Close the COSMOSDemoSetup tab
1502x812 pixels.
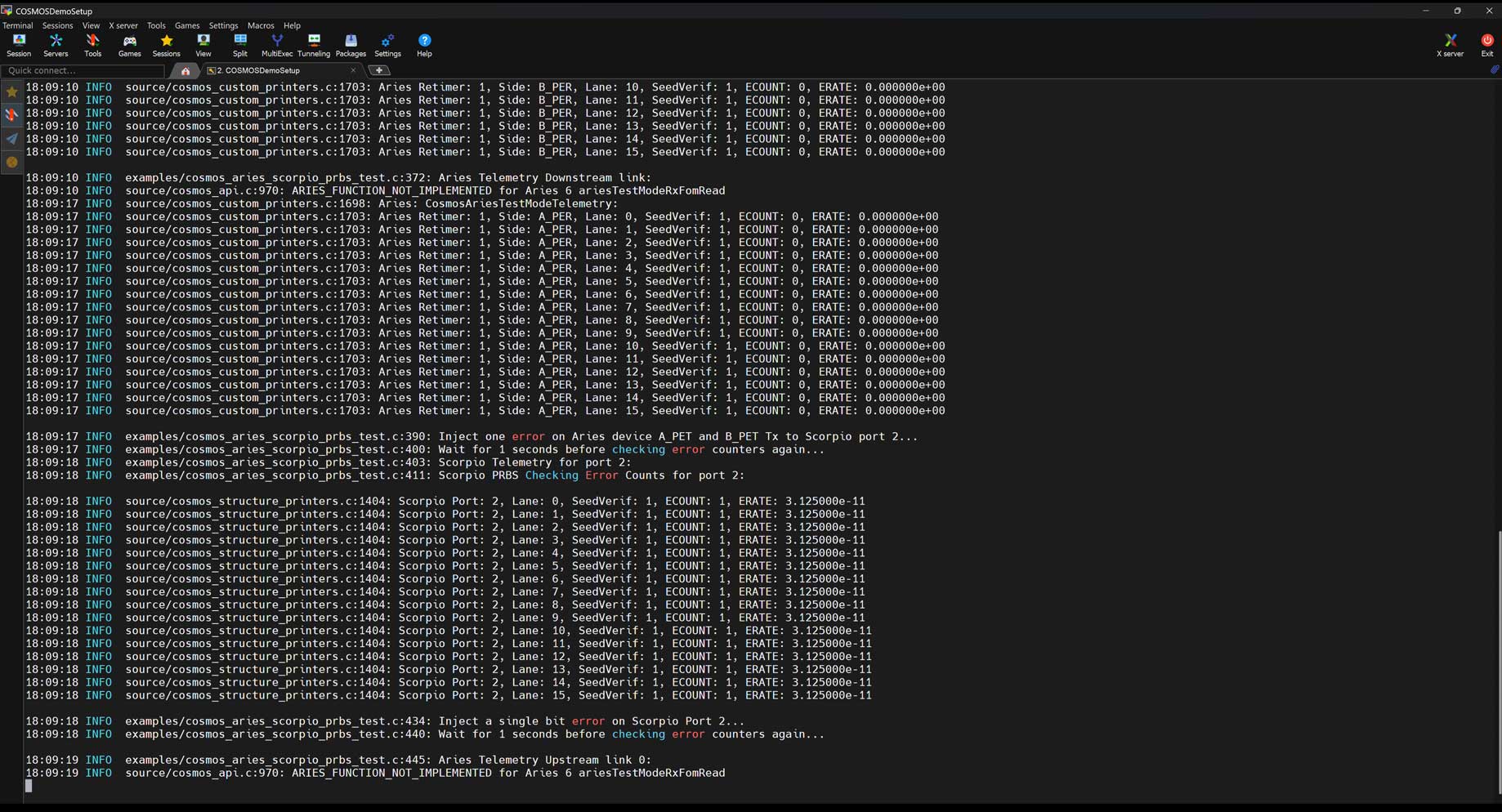[353, 71]
